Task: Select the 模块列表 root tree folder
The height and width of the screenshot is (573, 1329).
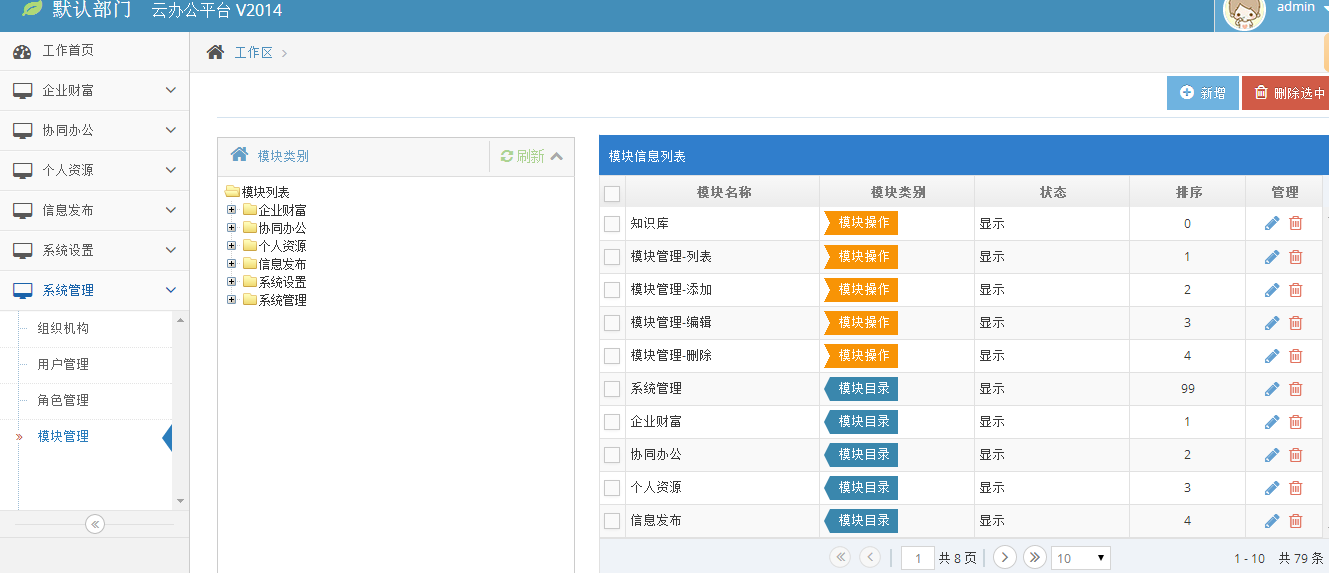Action: pyautogui.click(x=257, y=192)
